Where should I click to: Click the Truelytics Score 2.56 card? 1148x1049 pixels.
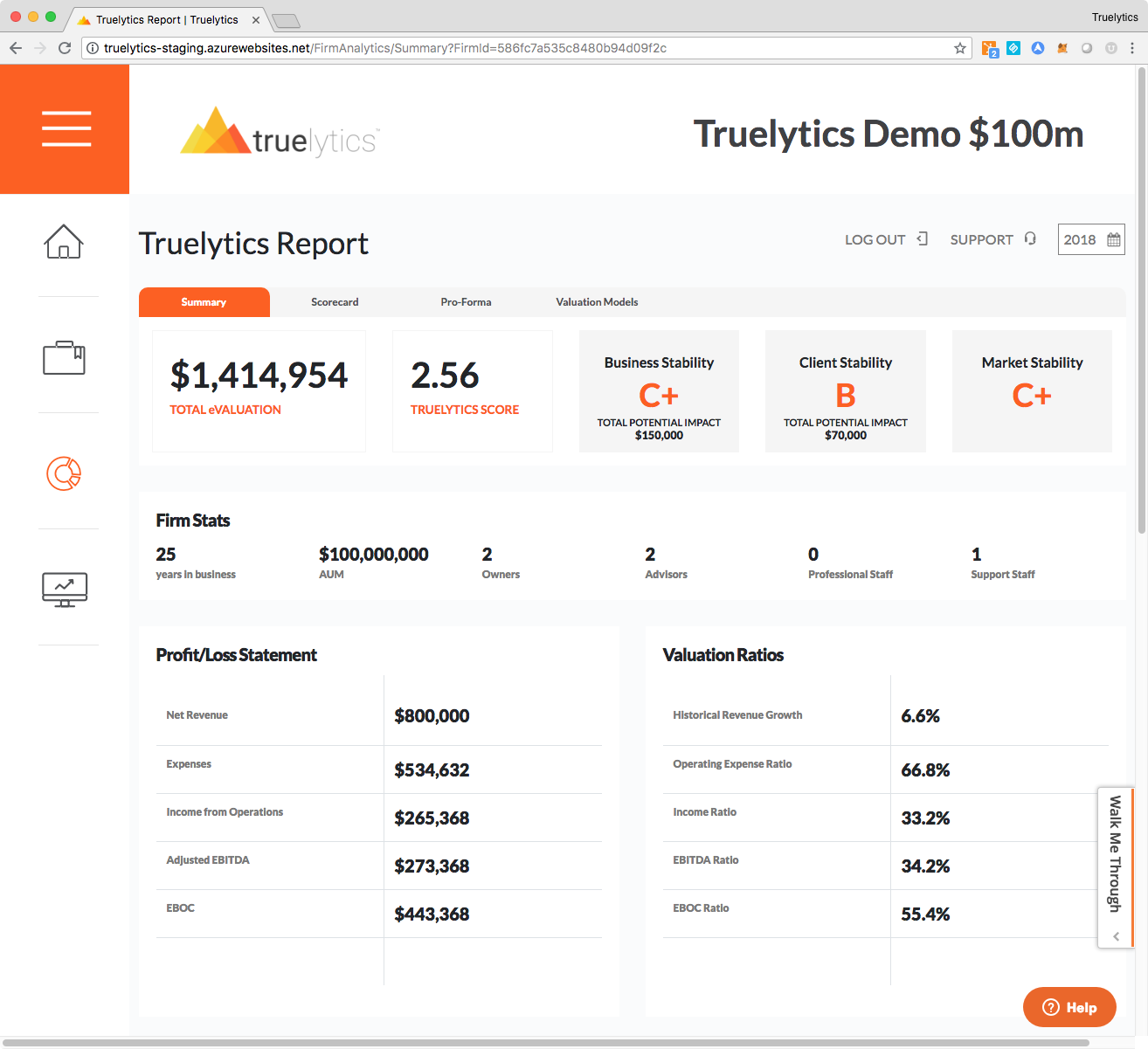tap(473, 391)
